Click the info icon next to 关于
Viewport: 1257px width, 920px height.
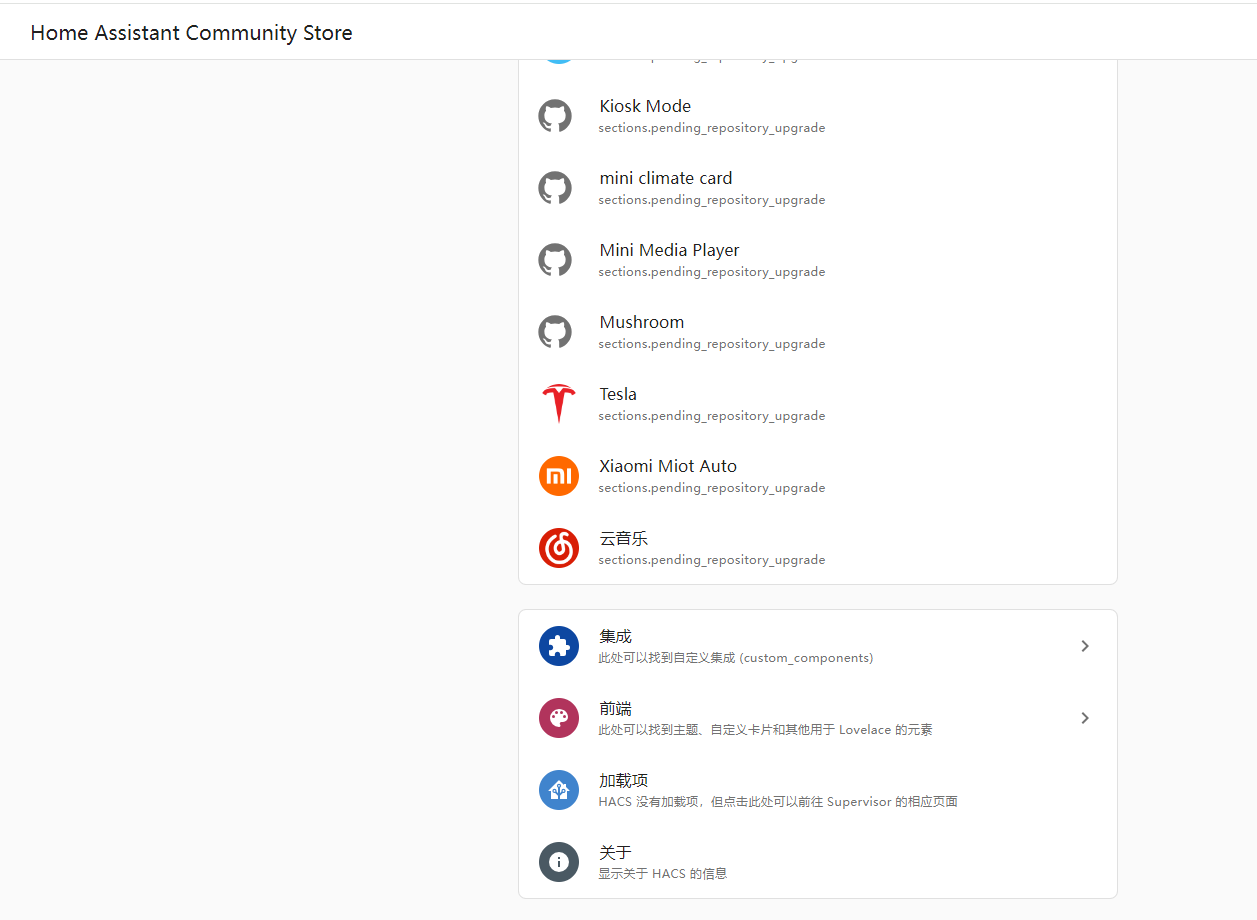(x=558, y=862)
